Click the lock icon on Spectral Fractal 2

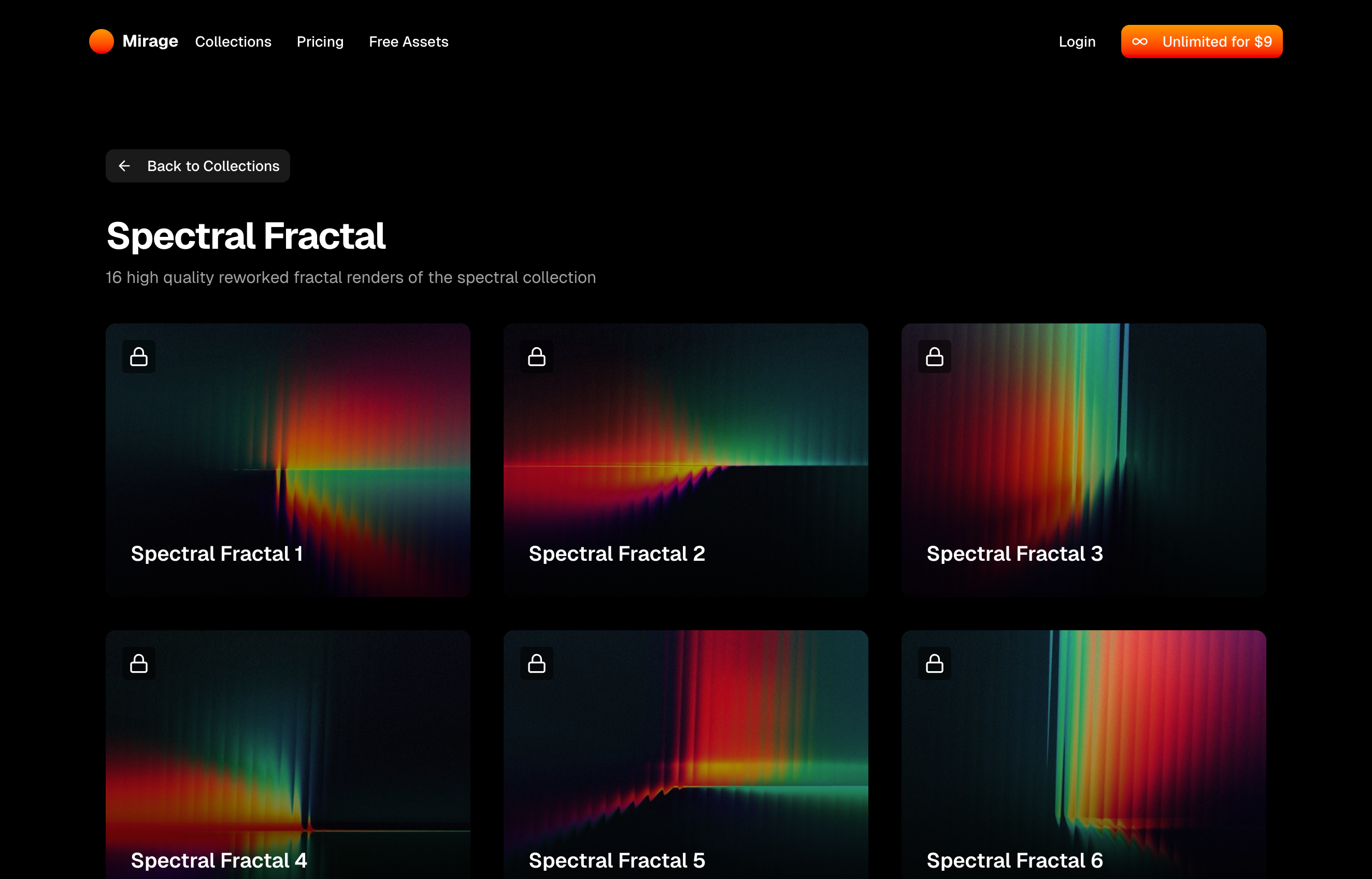[536, 357]
